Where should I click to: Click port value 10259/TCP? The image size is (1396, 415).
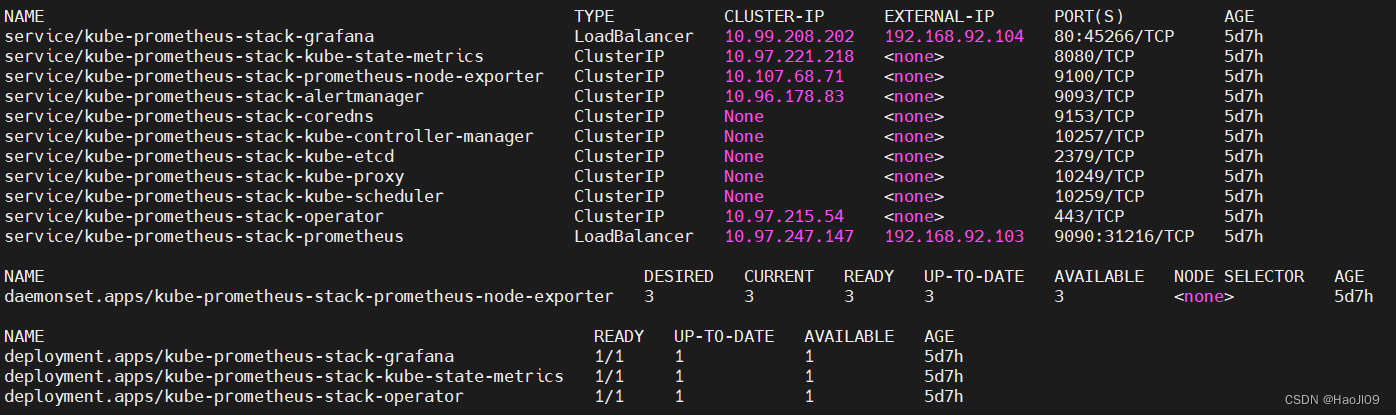point(1099,196)
